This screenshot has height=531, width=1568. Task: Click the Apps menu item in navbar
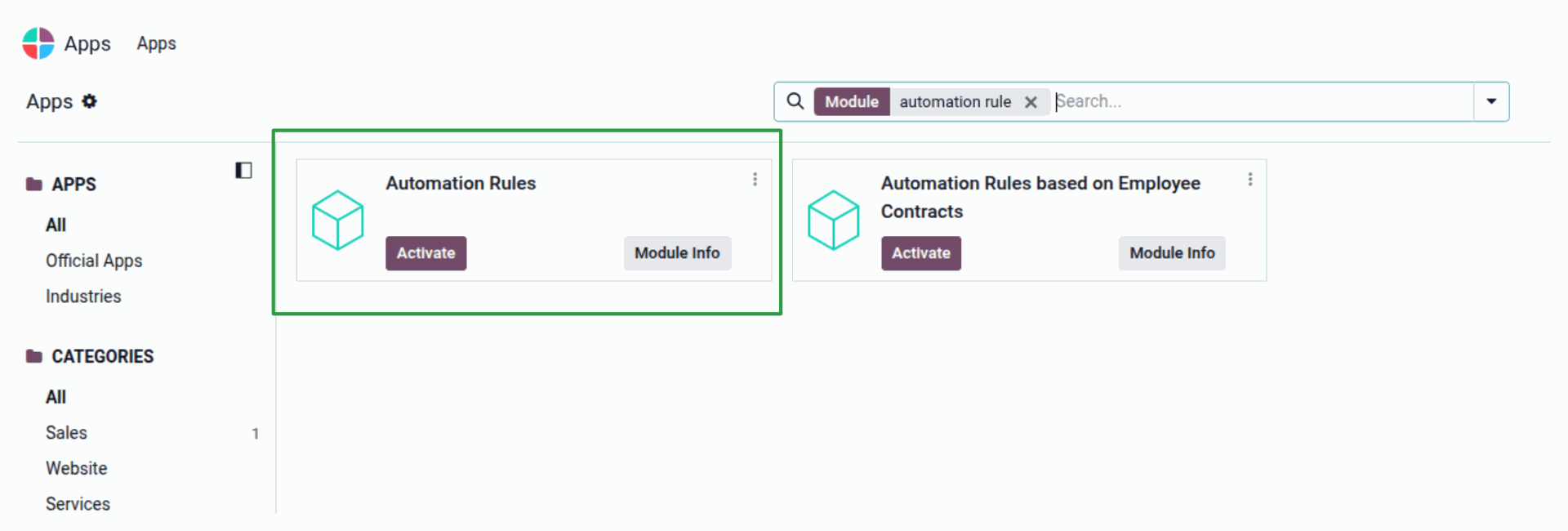156,43
